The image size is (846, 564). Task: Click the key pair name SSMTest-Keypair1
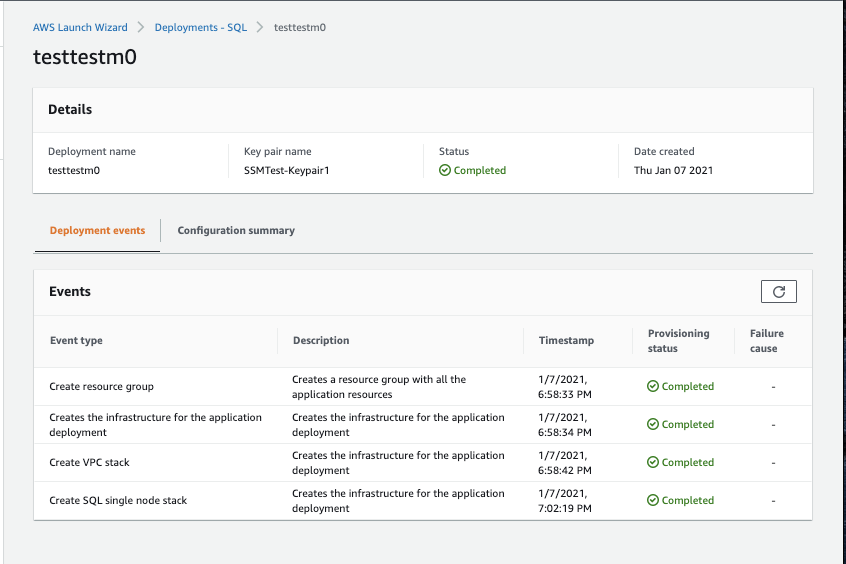point(286,171)
